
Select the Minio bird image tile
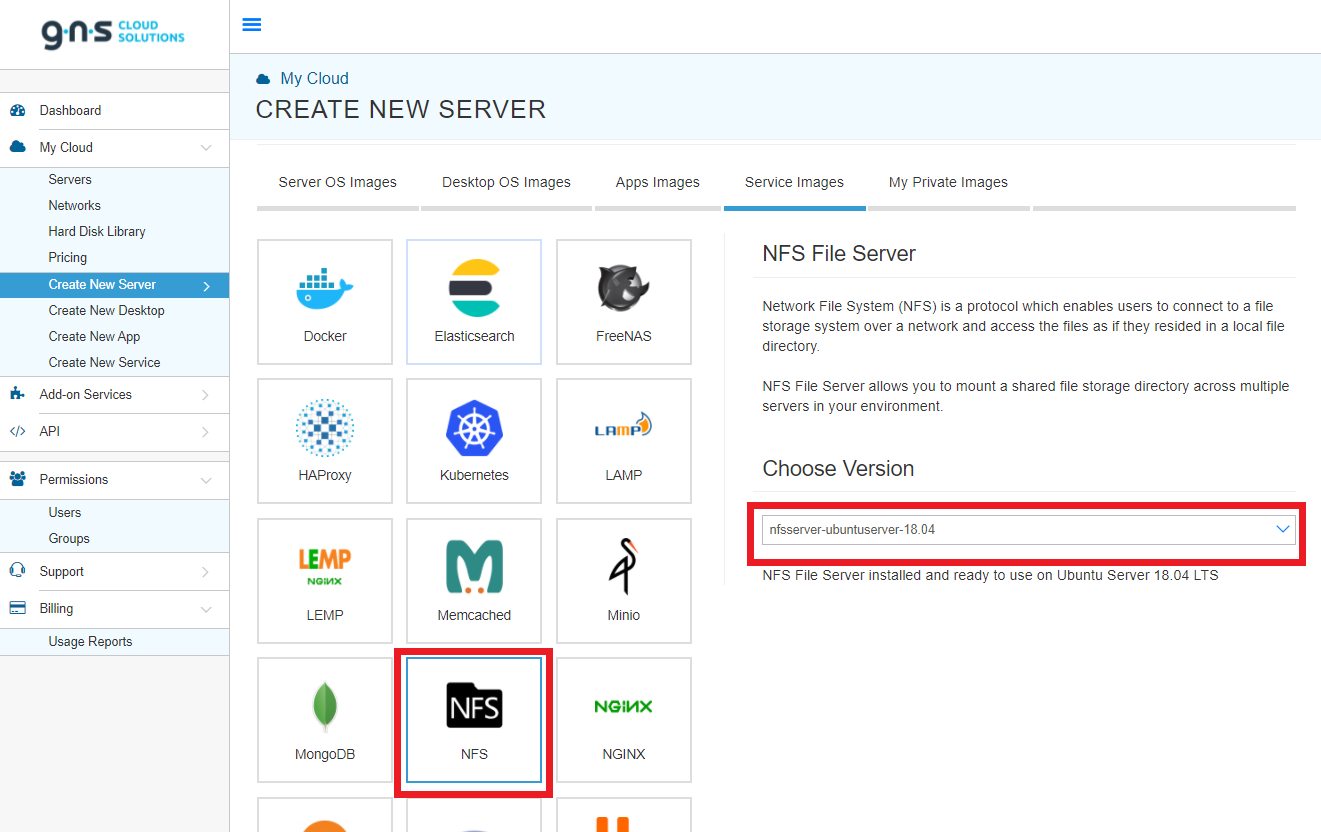pyautogui.click(x=624, y=581)
